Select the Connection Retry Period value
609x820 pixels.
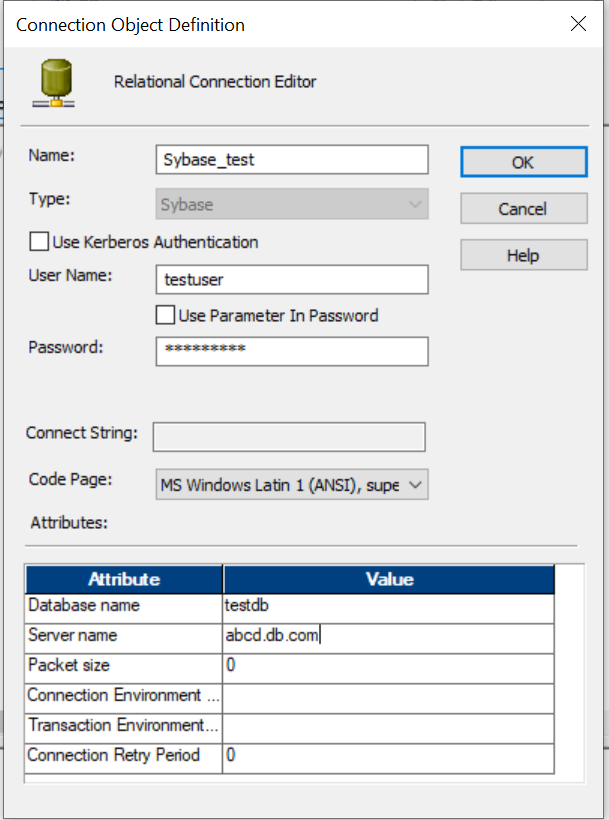tap(388, 758)
